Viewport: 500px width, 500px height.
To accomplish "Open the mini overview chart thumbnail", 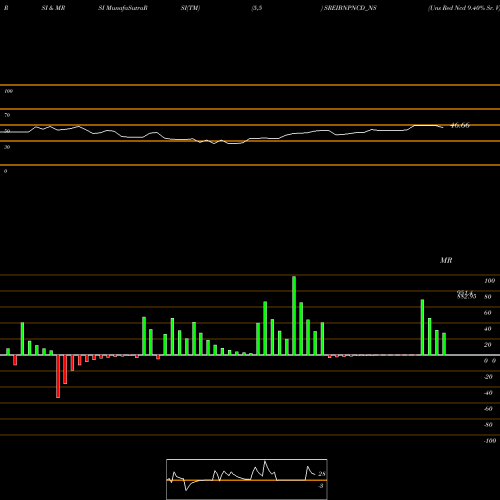I will click(247, 479).
